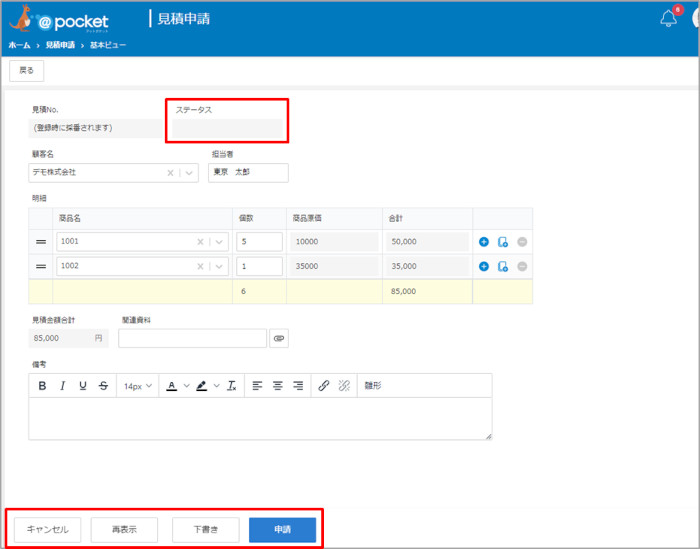Image resolution: width=700 pixels, height=549 pixels.
Task: Click the status field
Action: point(227,129)
